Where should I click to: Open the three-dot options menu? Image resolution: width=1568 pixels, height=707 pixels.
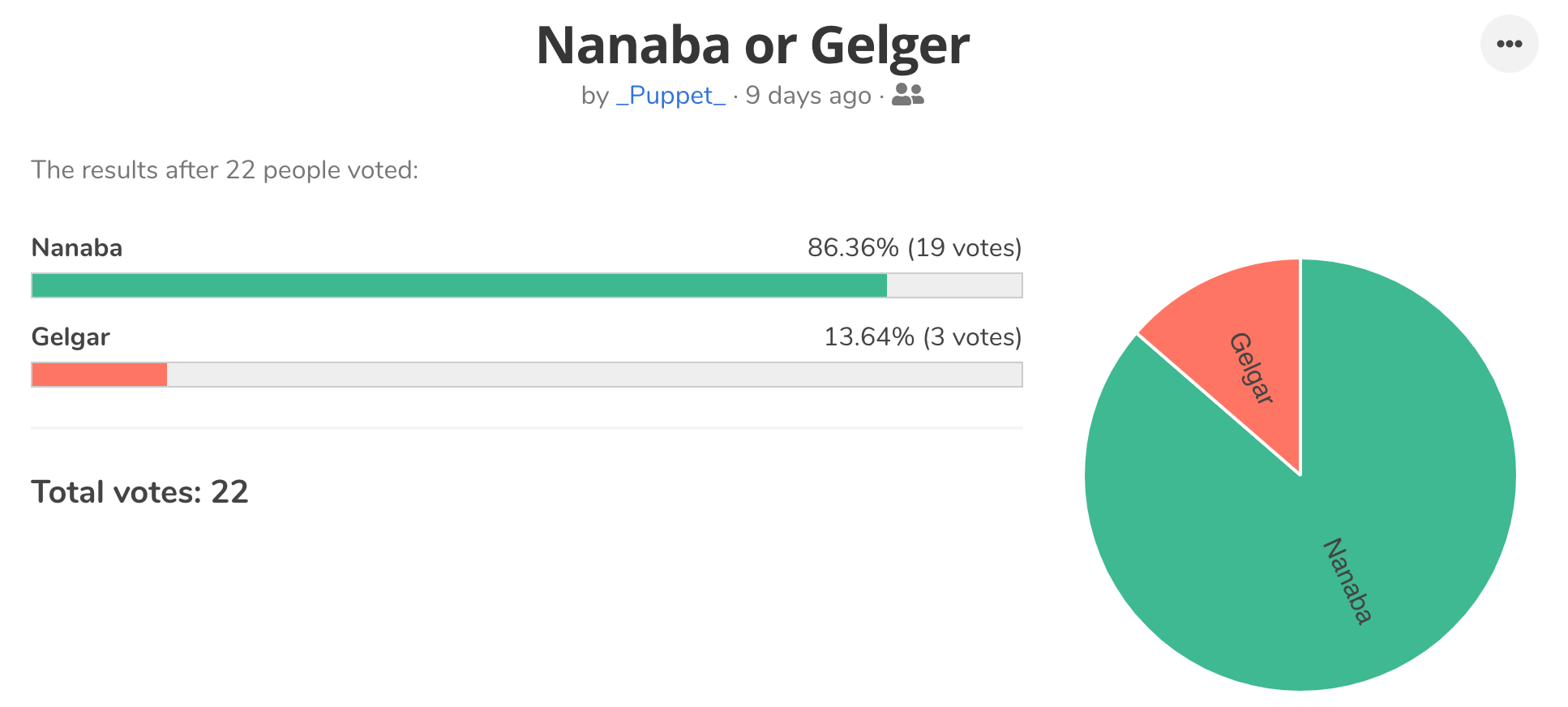(1509, 44)
